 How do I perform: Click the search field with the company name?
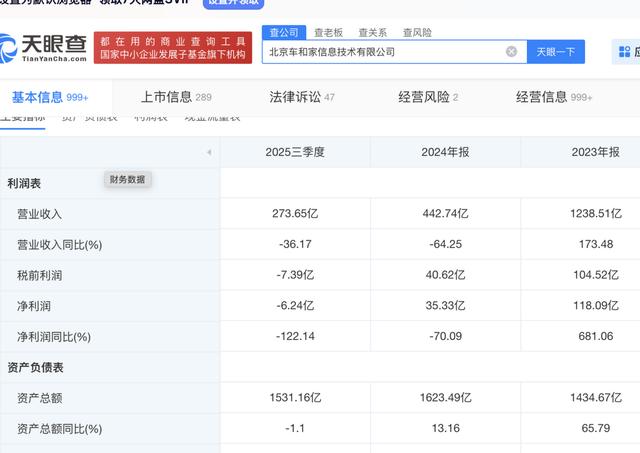coord(380,51)
